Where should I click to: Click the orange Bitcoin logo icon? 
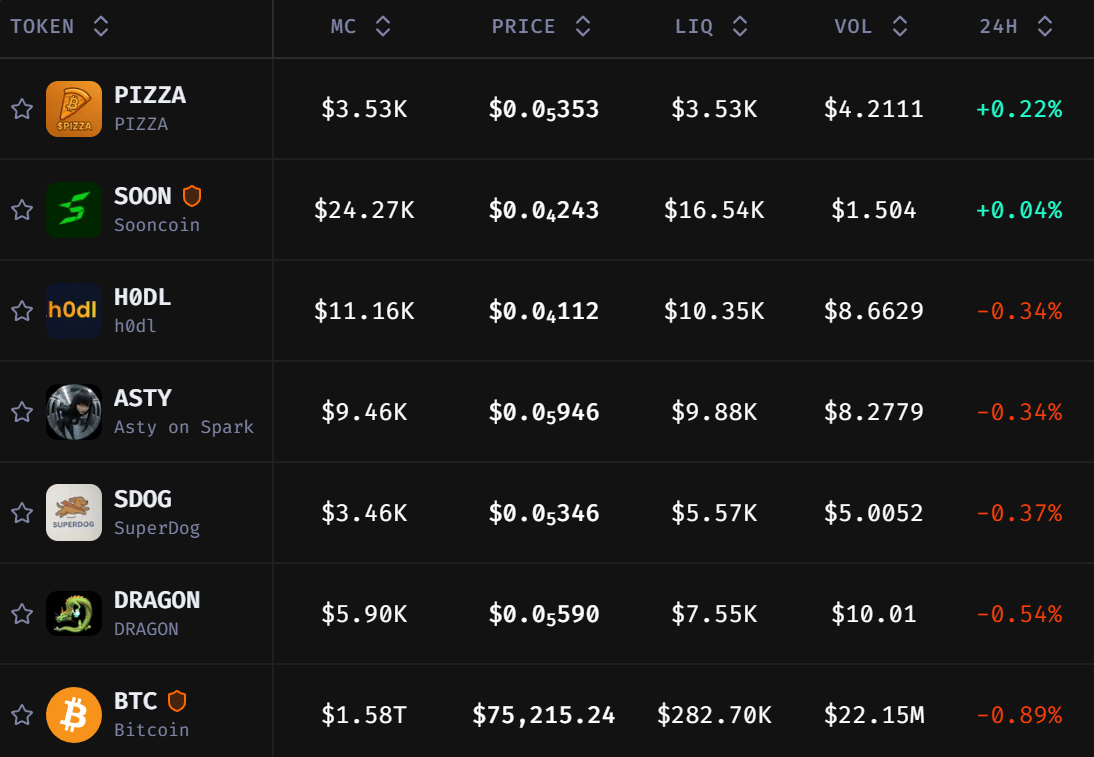(x=74, y=715)
